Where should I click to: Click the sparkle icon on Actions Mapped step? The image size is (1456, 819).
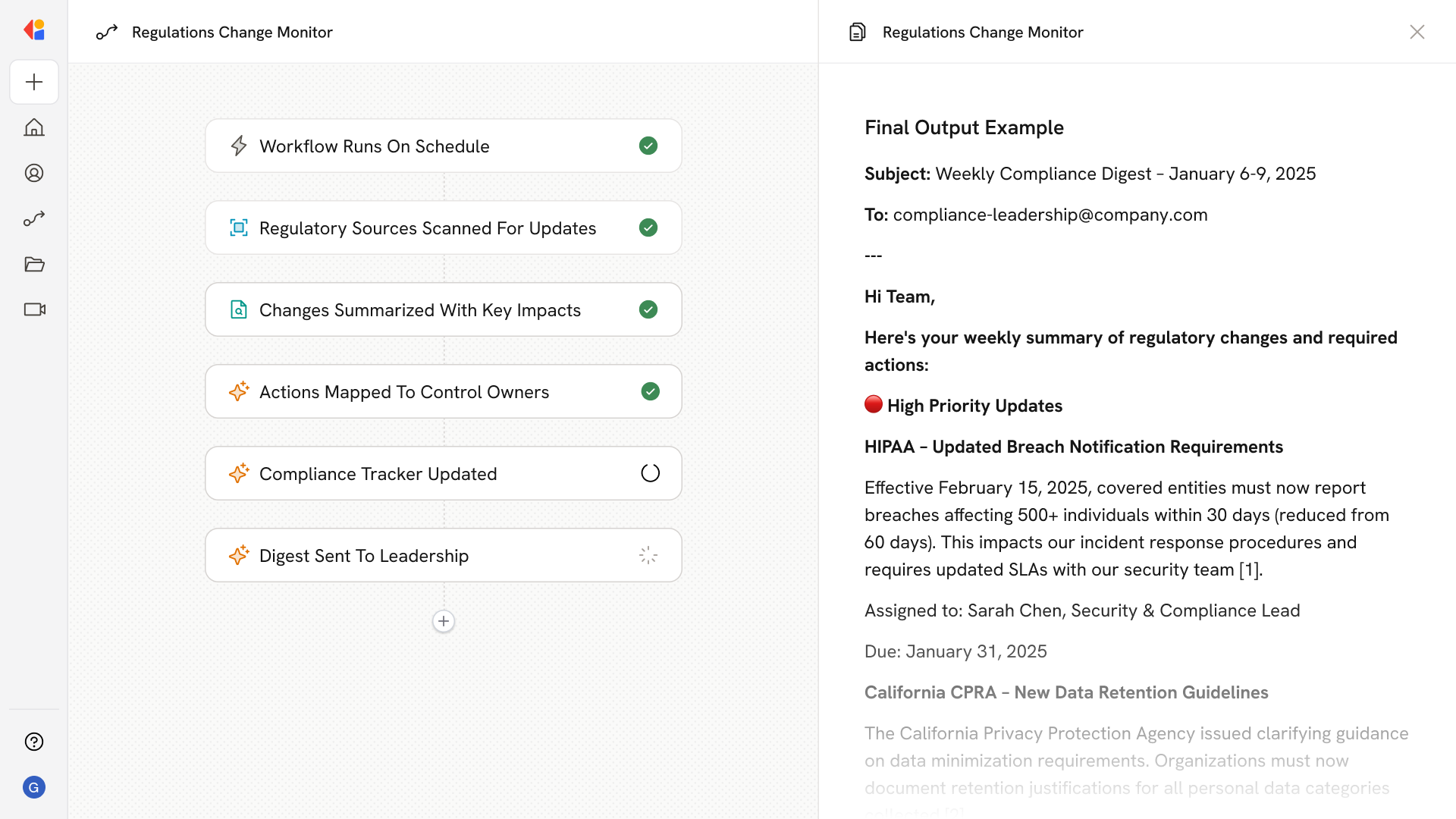pos(239,391)
